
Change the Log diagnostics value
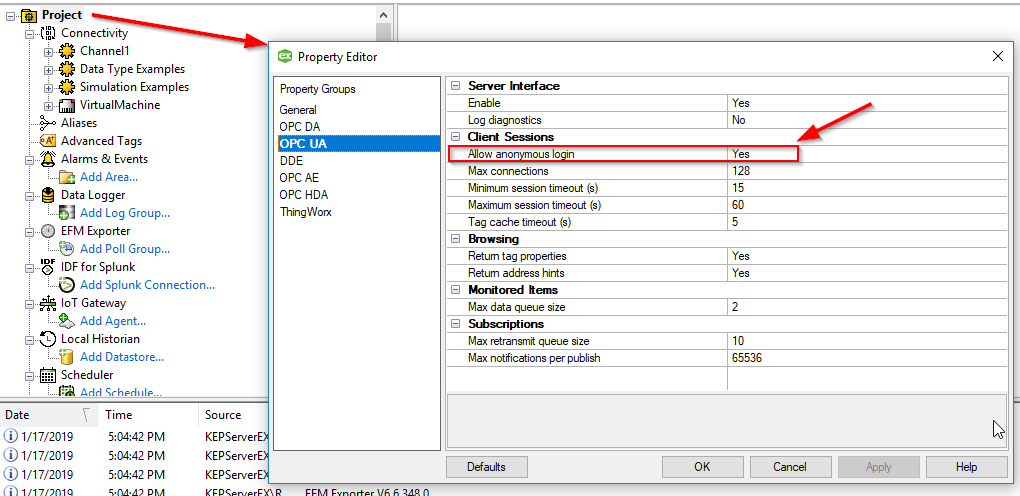(x=866, y=120)
